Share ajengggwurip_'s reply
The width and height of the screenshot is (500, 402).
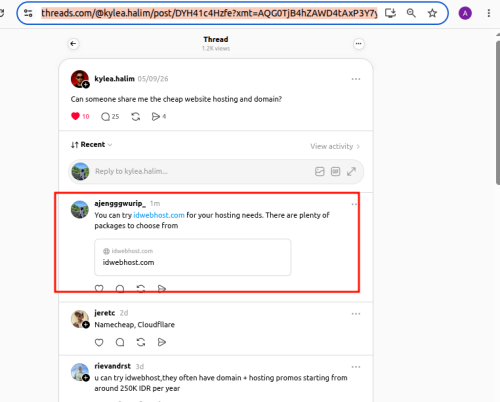point(162,288)
